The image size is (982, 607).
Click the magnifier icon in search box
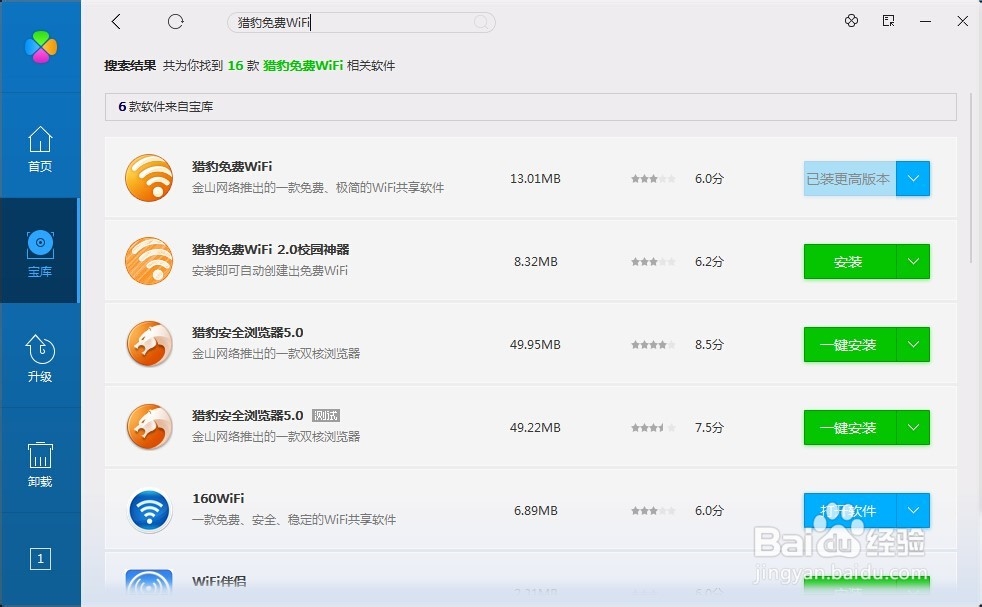(x=481, y=22)
